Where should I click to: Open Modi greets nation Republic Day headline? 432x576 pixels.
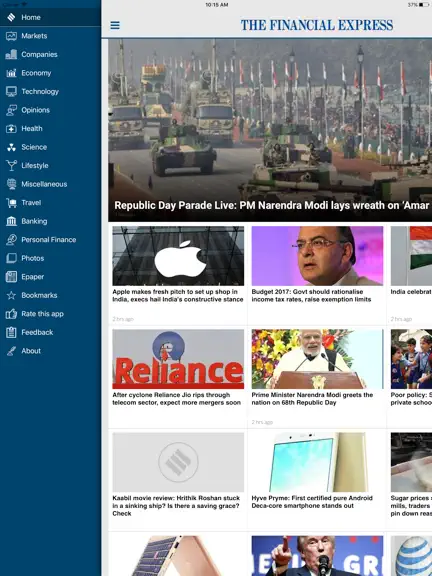tap(312, 399)
